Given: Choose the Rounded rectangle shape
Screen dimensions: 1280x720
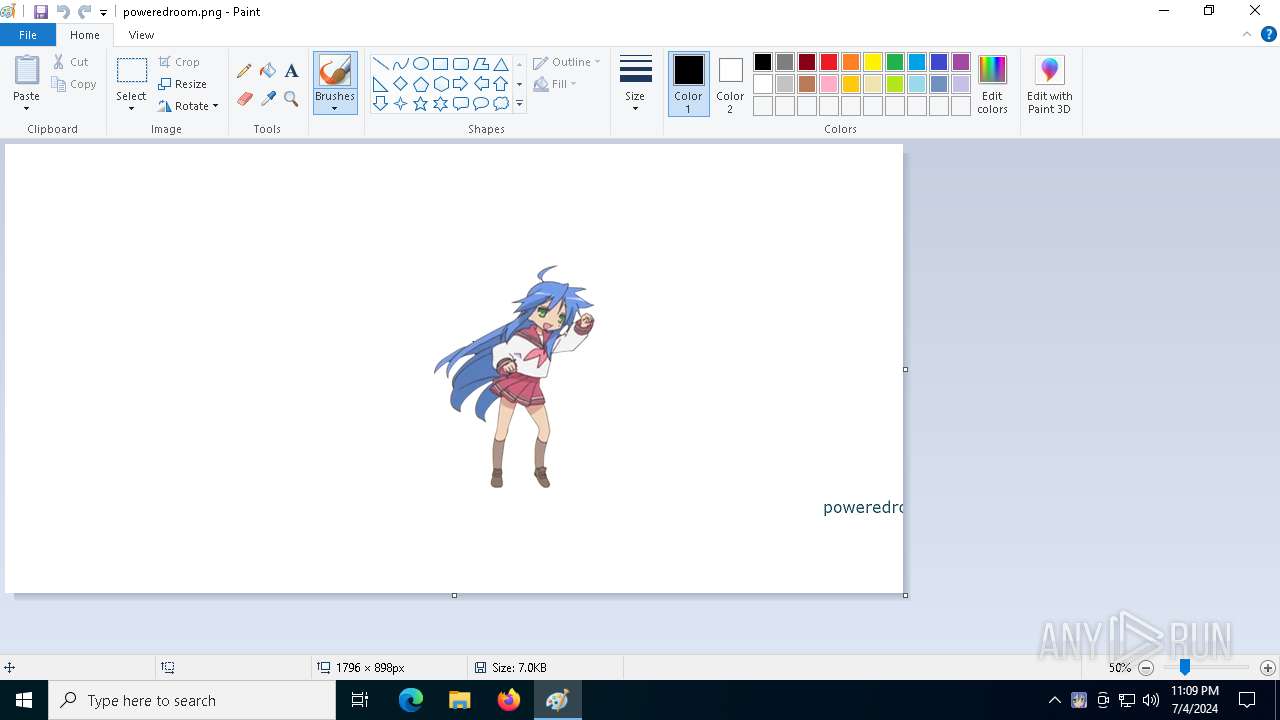Looking at the screenshot, I should tap(460, 64).
